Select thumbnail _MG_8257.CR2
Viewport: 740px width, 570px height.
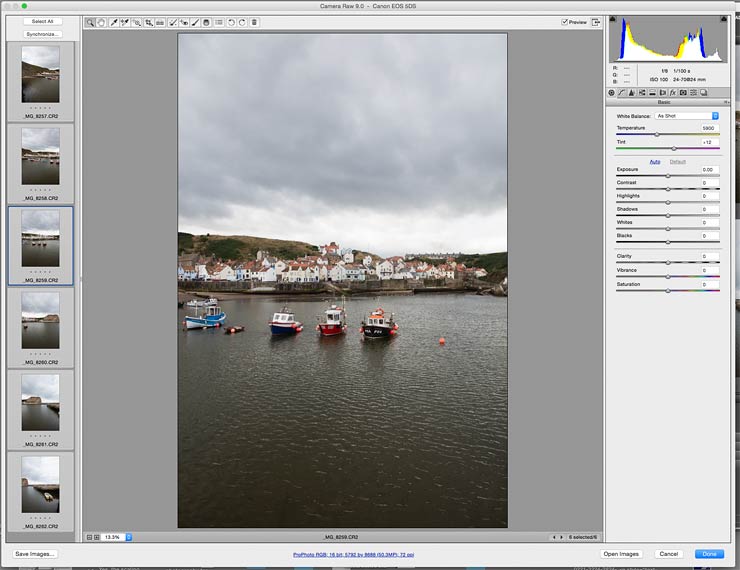(x=41, y=81)
